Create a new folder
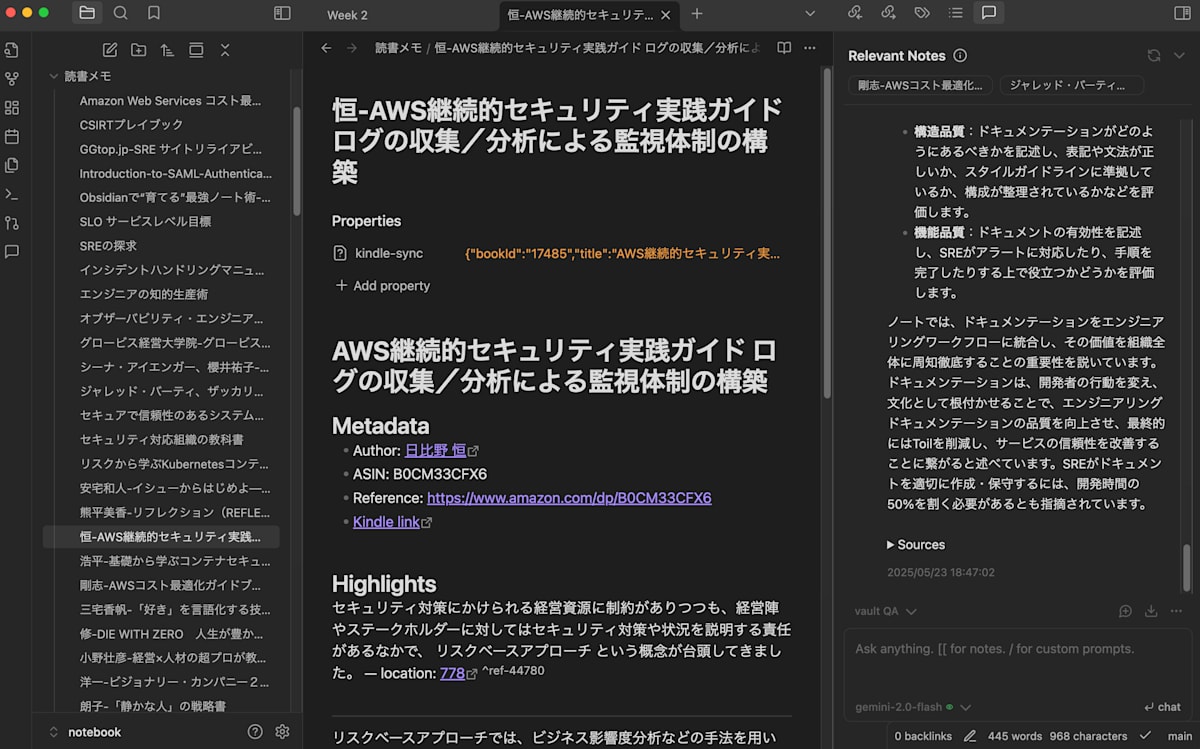 [138, 50]
